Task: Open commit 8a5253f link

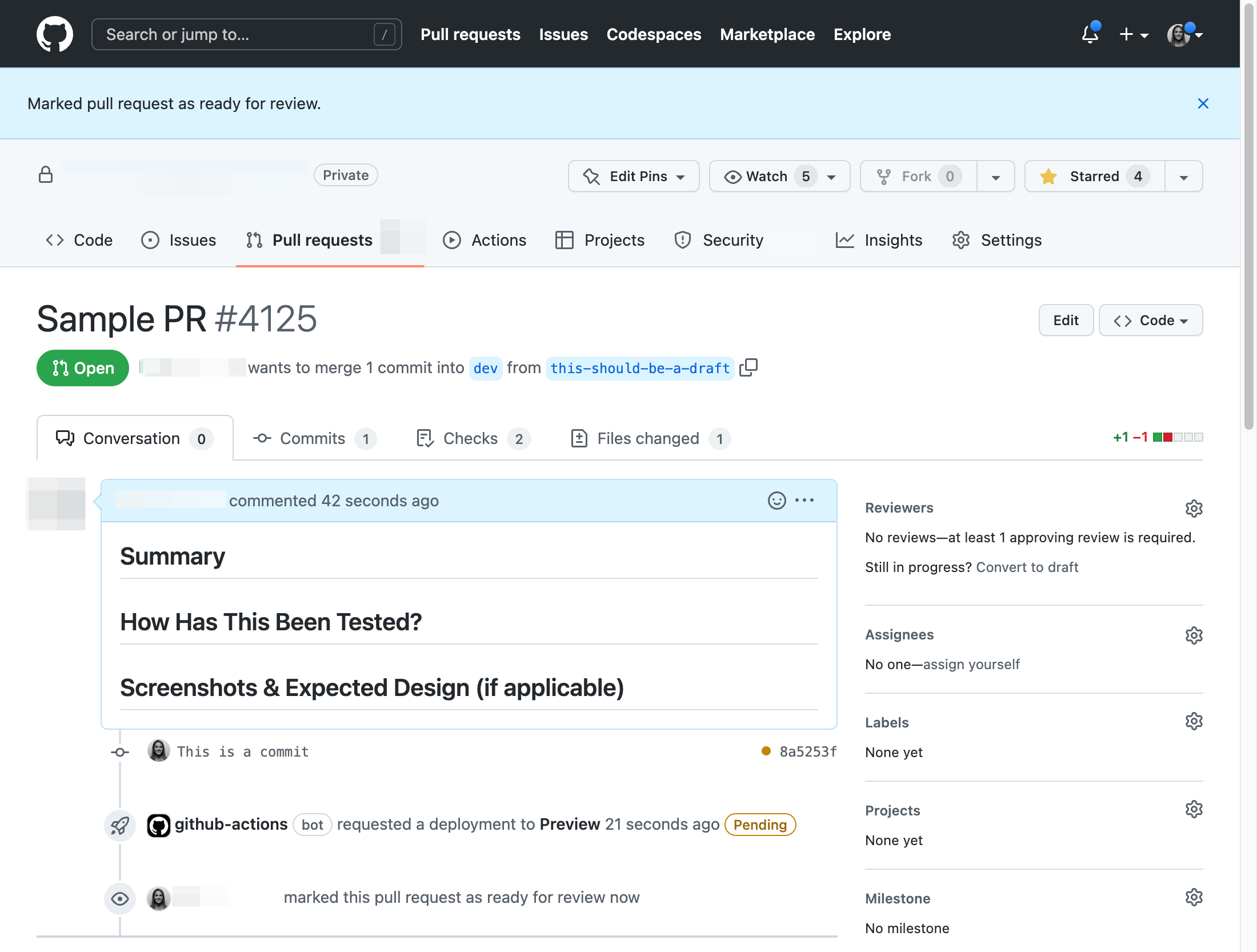Action: tap(808, 751)
